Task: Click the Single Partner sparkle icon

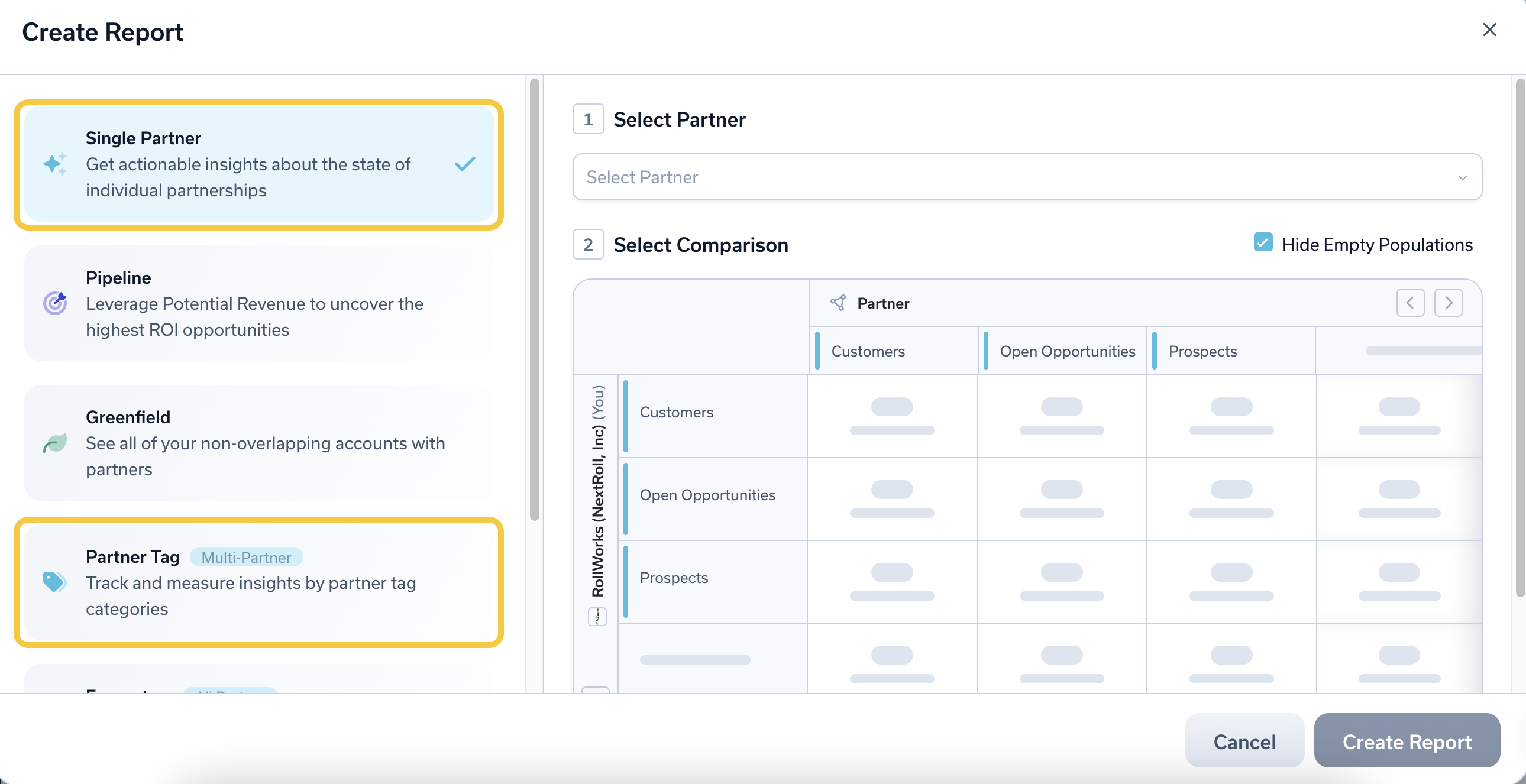Action: 55,164
